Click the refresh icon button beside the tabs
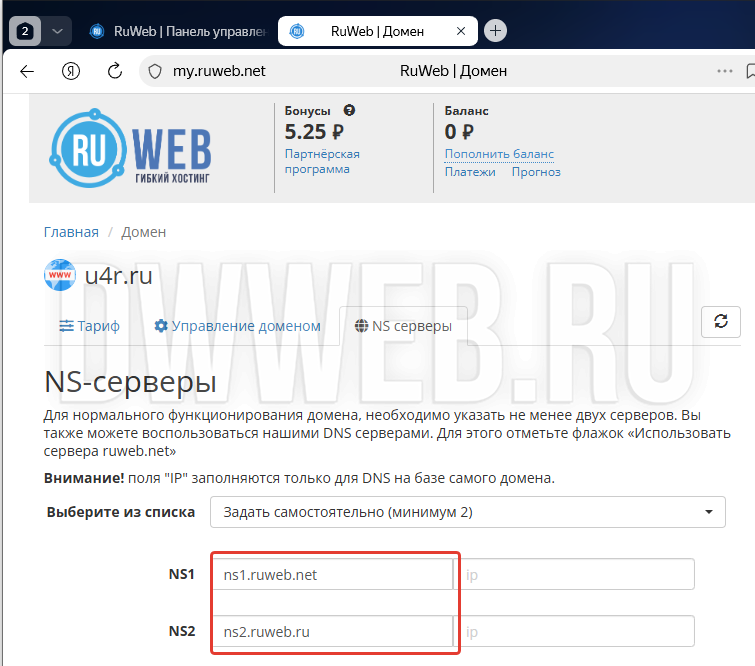This screenshot has width=755, height=666. (x=720, y=322)
